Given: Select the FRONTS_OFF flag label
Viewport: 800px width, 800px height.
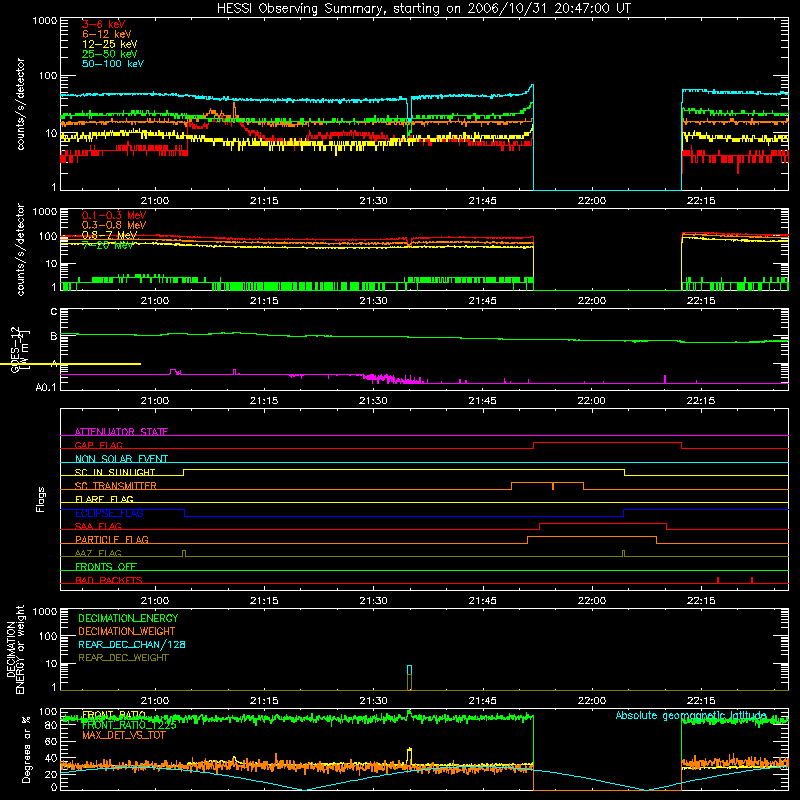Looking at the screenshot, I should (106, 566).
